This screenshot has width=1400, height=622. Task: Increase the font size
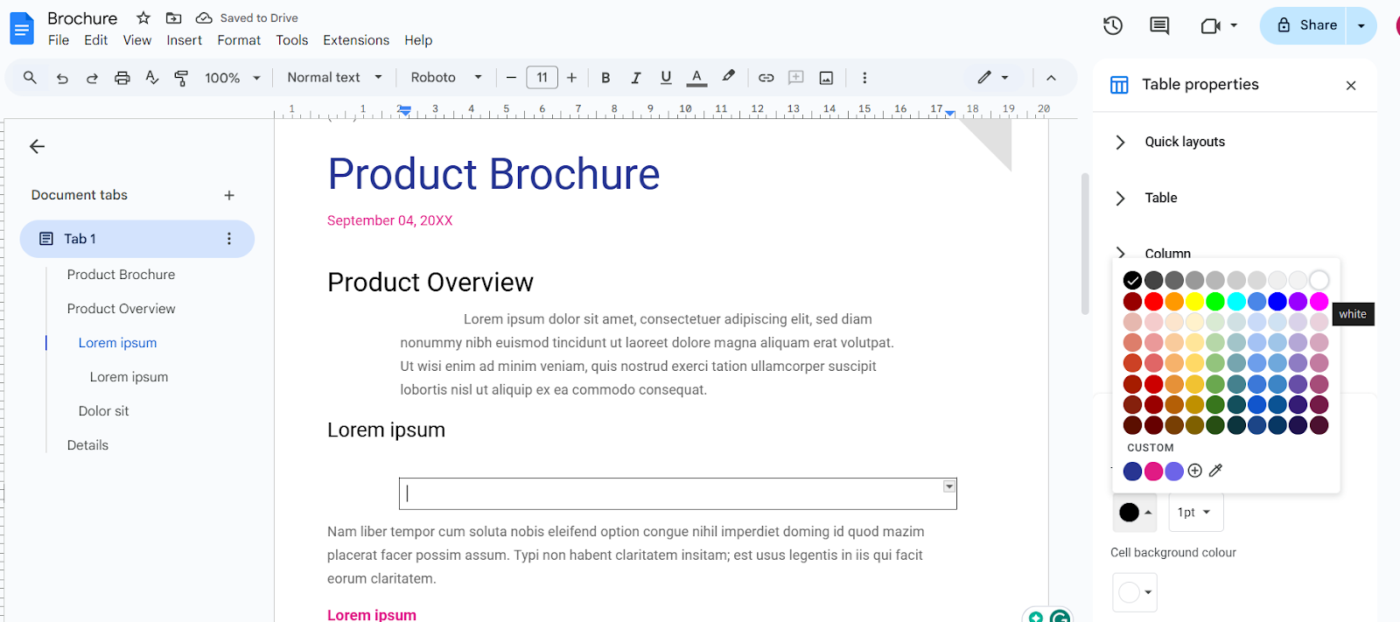click(572, 77)
